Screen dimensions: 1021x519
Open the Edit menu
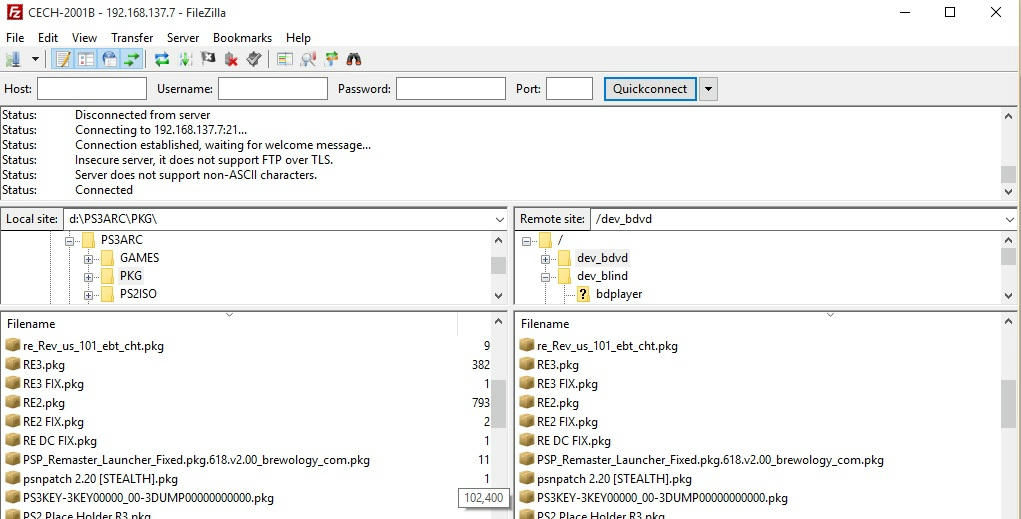[48, 38]
